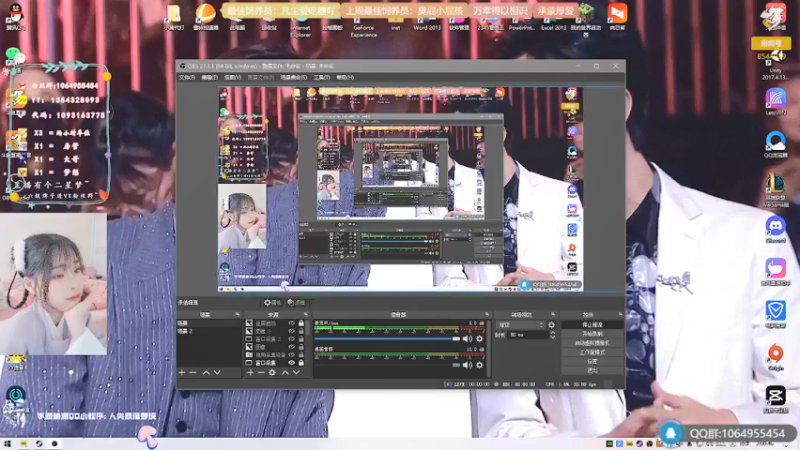The image size is (800, 450).
Task: Click the Start Recording button
Action: tap(592, 334)
